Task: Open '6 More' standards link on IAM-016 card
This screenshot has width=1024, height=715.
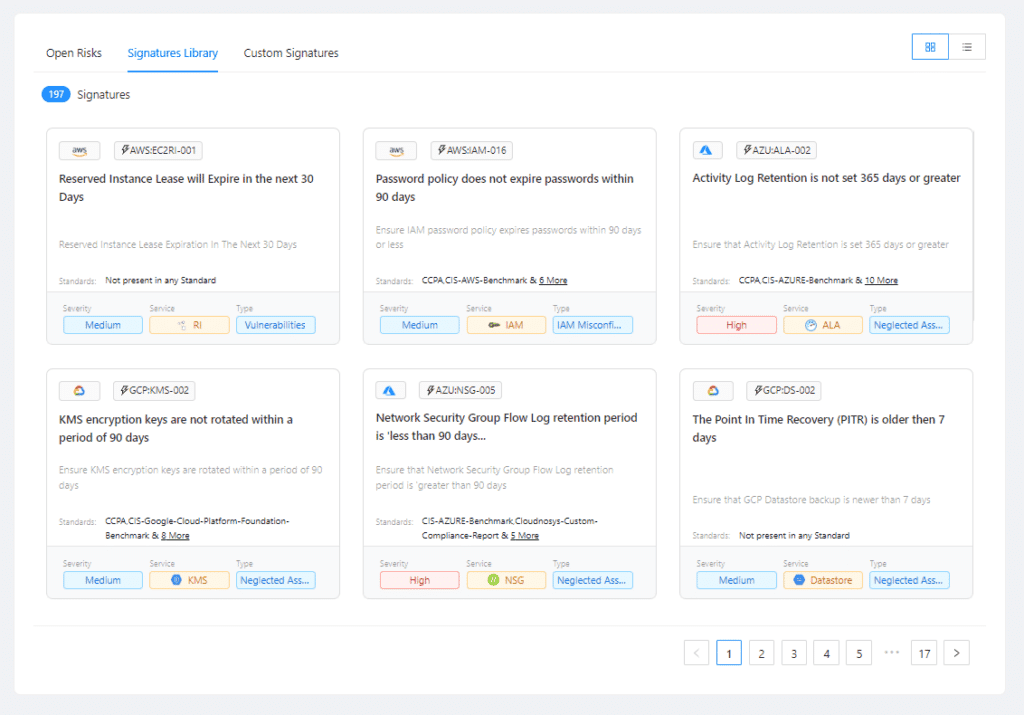Action: (553, 280)
